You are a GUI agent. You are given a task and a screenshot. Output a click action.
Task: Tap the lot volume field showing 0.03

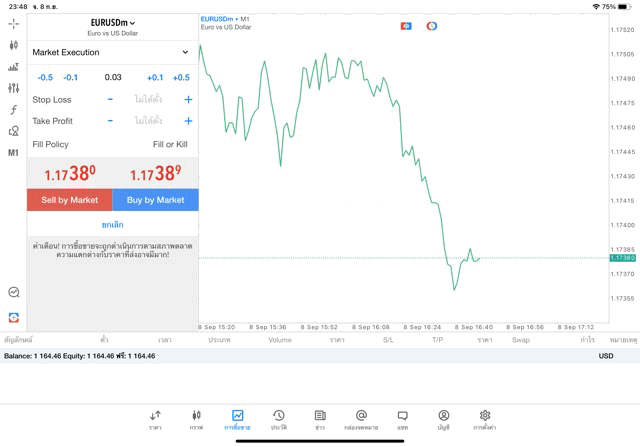coord(112,78)
